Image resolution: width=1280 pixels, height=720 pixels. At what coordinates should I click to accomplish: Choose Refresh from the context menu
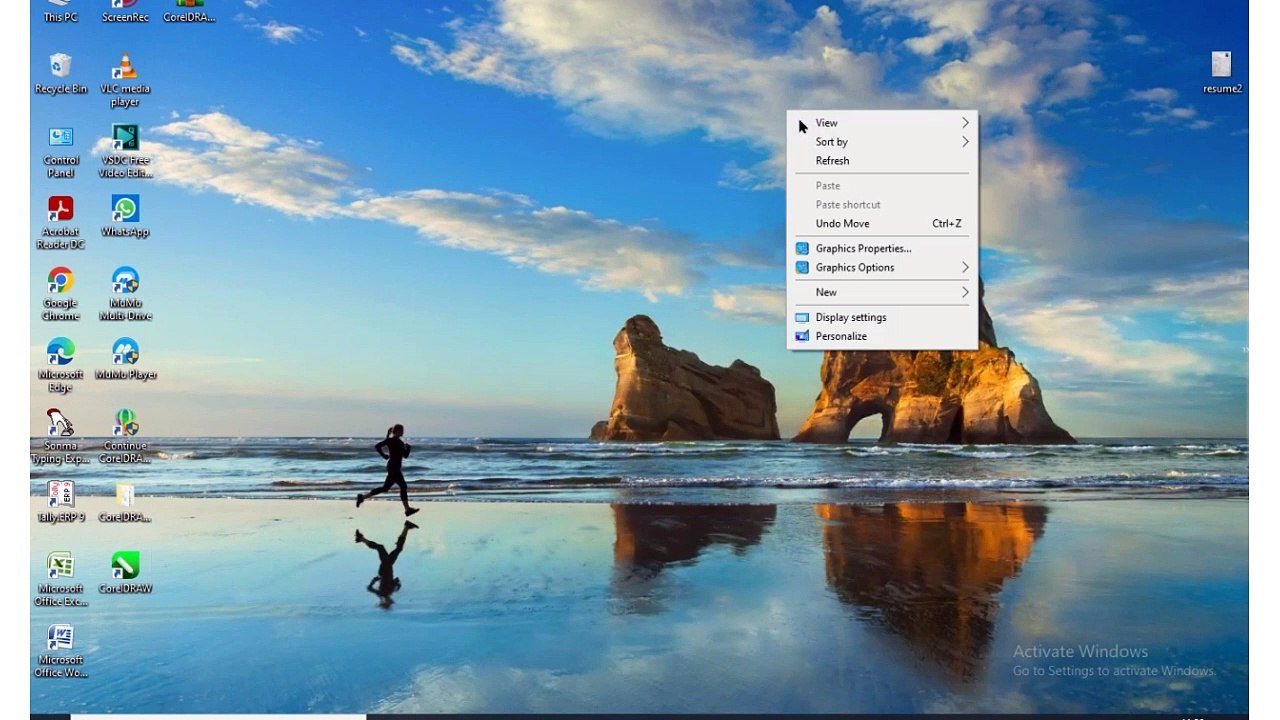[882, 161]
